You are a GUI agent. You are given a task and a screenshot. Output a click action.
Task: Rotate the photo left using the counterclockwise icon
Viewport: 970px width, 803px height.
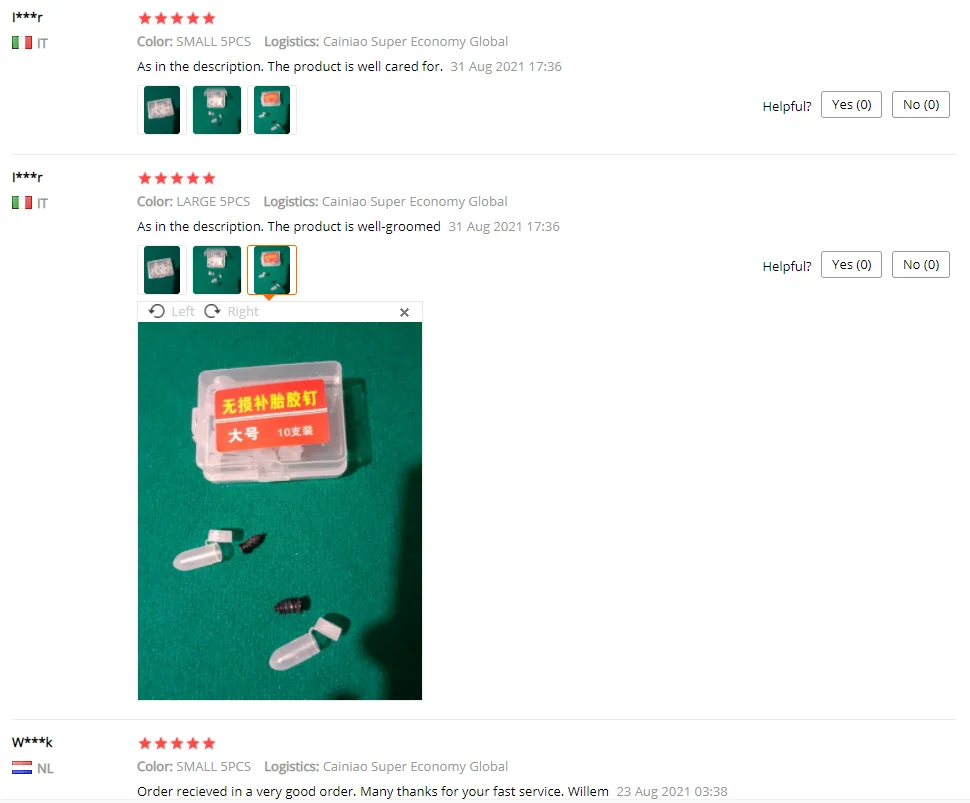coord(157,311)
